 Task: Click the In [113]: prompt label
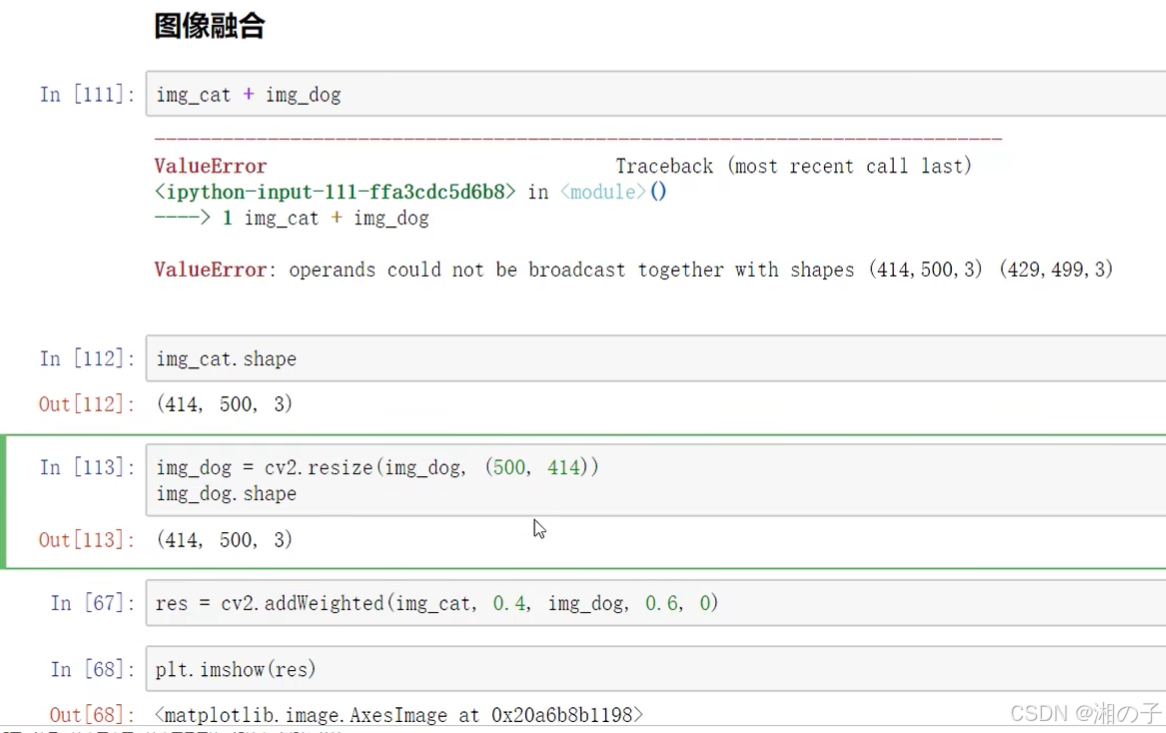pos(87,467)
